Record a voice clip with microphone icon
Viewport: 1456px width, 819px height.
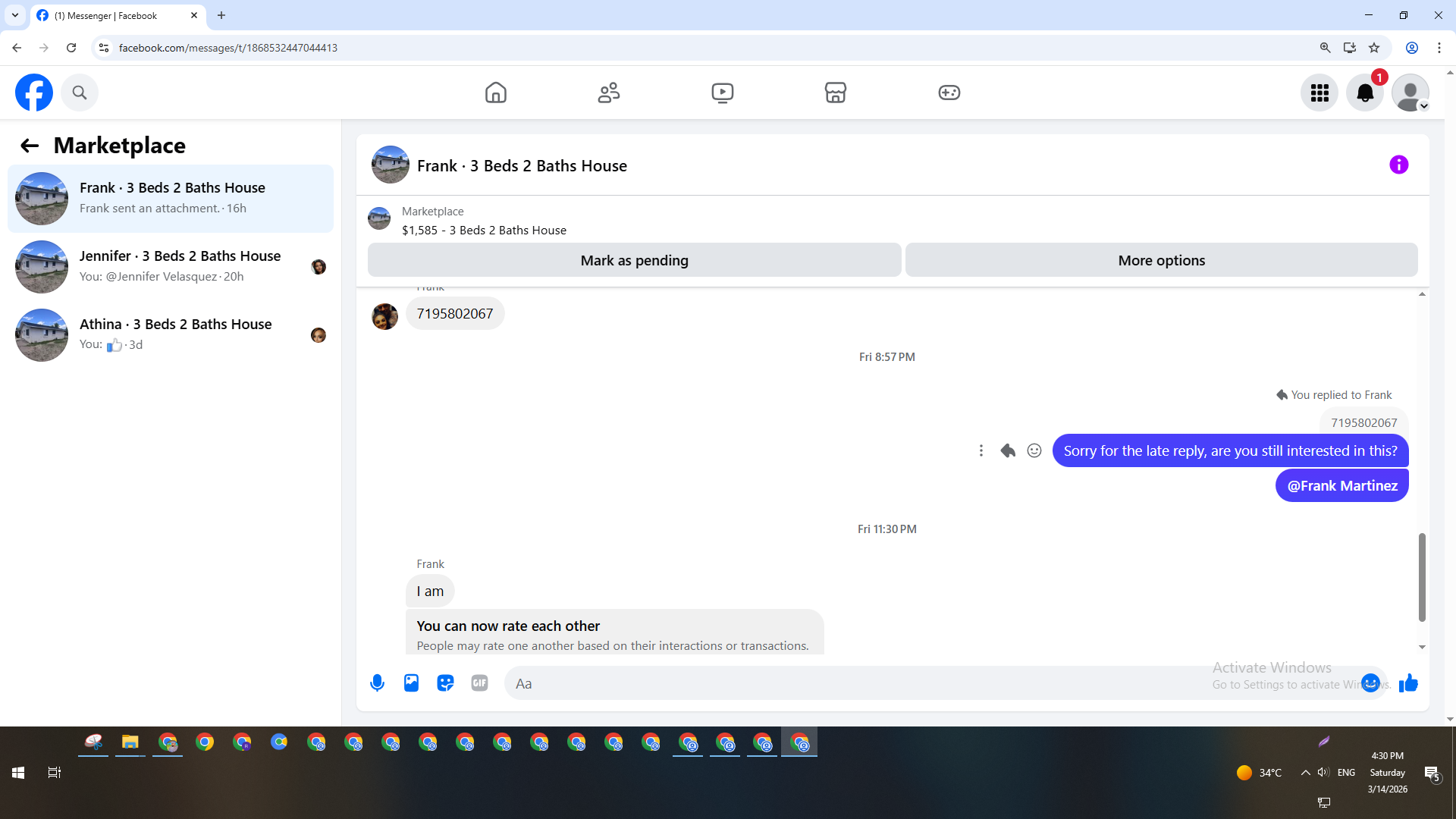[377, 683]
